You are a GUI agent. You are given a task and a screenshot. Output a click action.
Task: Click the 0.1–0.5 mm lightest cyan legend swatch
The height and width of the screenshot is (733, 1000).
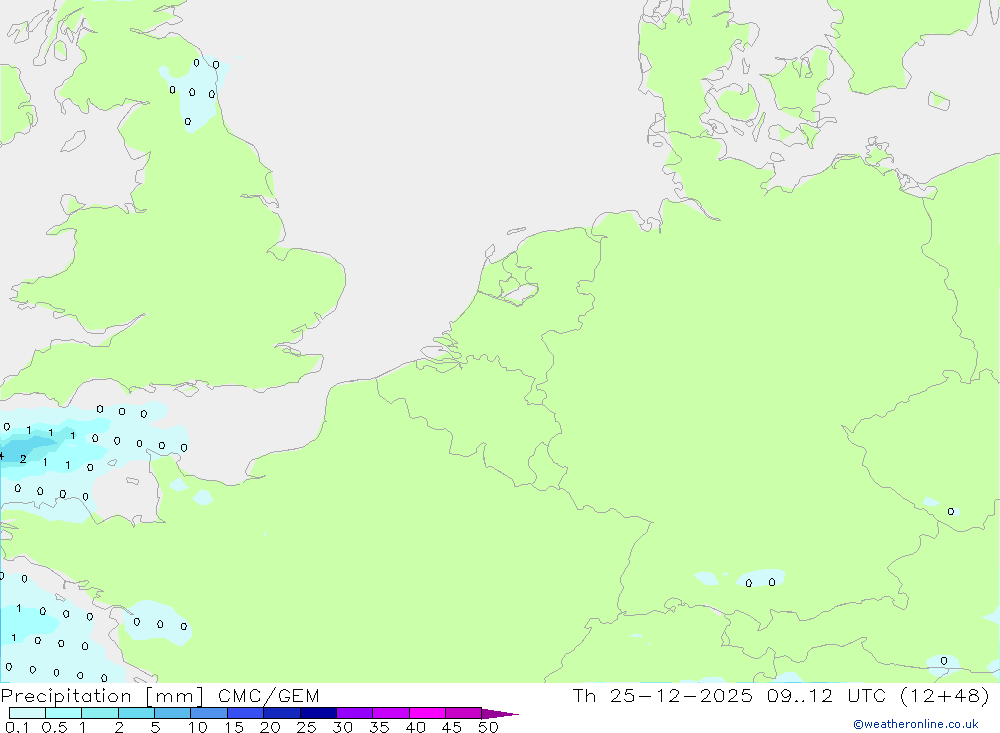pyautogui.click(x=27, y=713)
